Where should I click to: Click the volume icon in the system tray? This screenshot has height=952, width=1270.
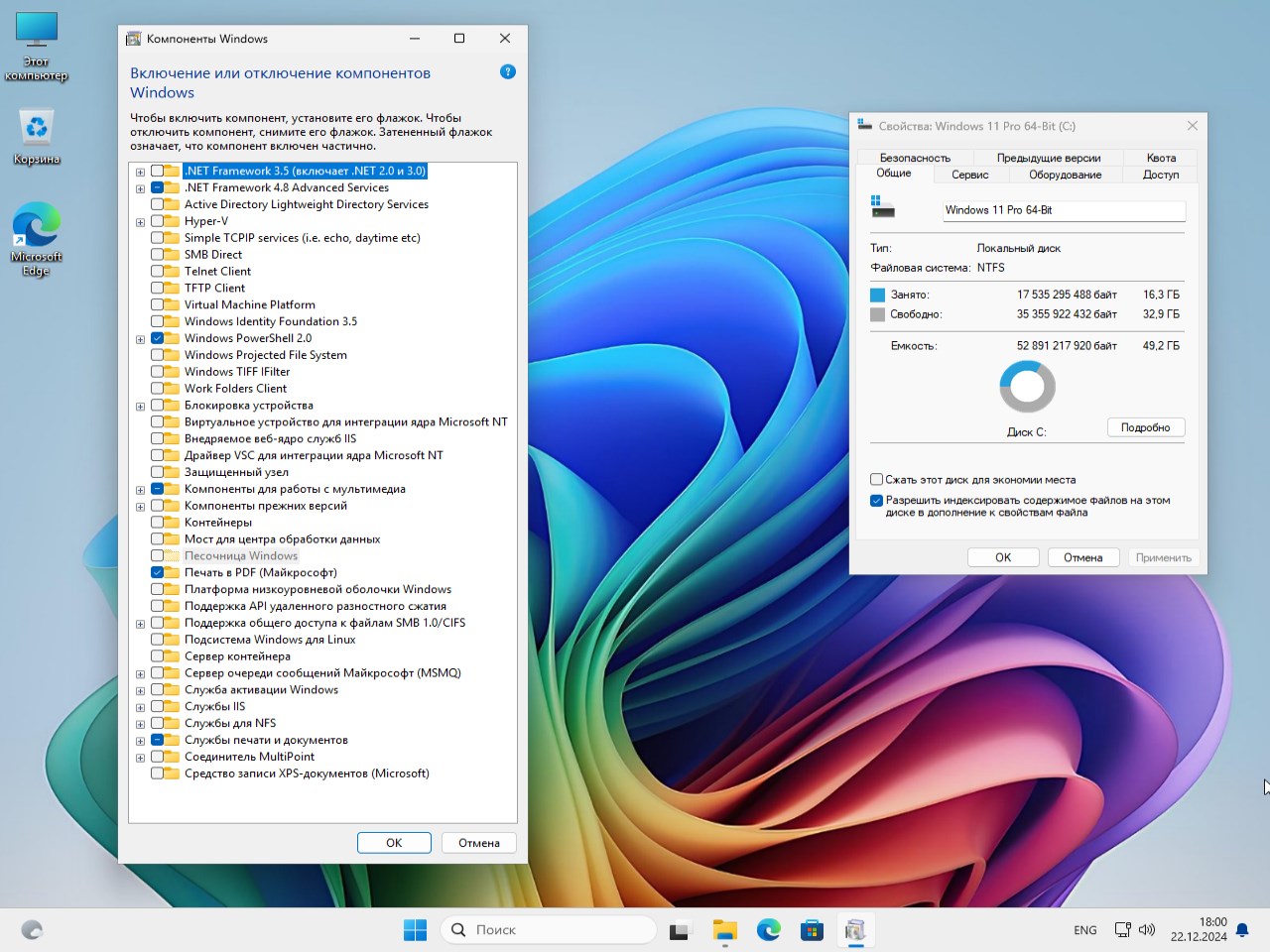(1147, 930)
